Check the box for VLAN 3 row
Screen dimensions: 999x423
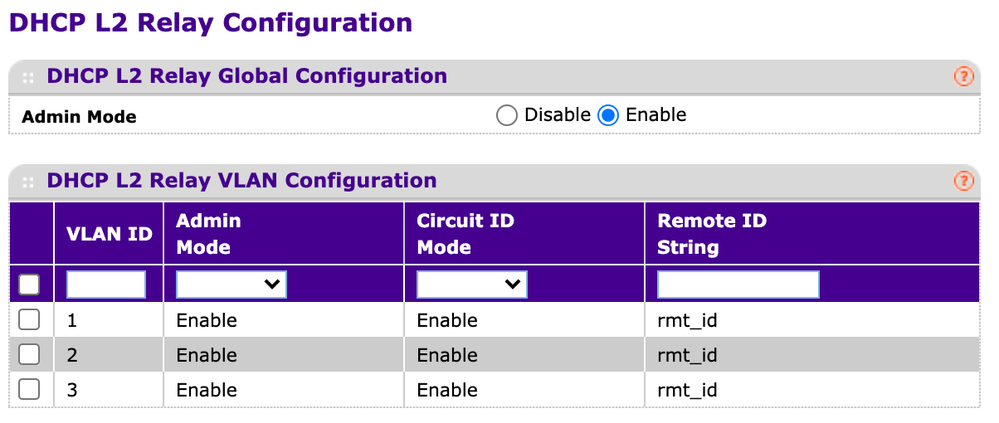[29, 389]
